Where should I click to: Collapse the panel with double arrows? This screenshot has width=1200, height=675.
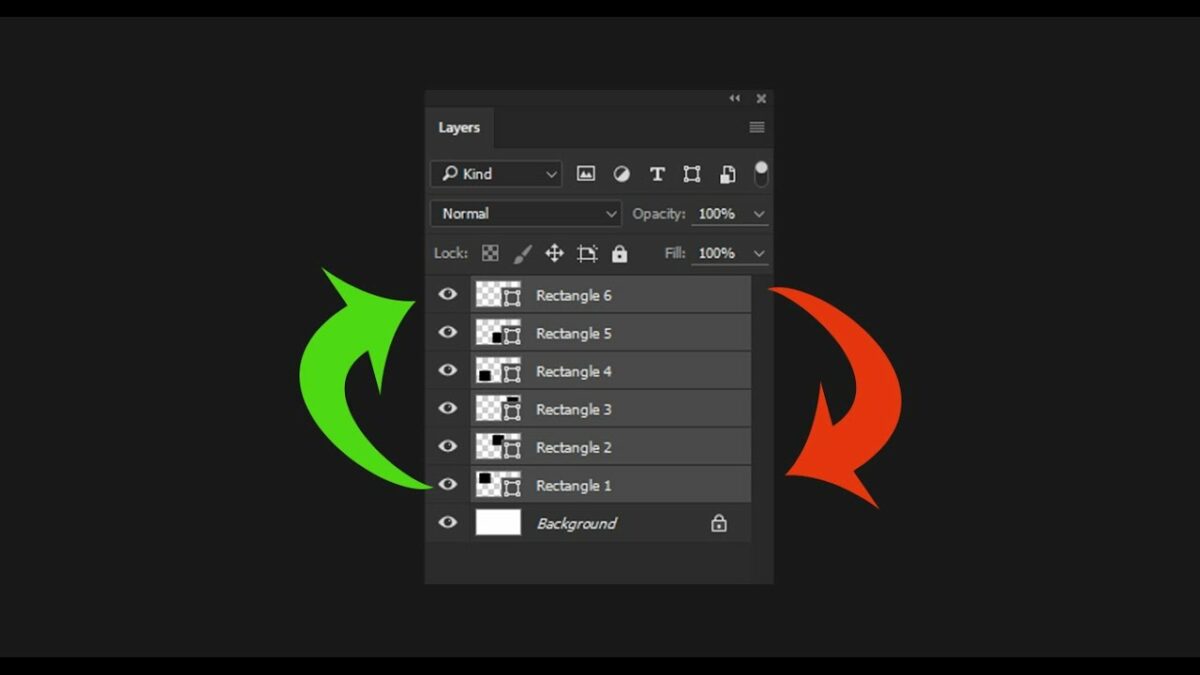735,98
